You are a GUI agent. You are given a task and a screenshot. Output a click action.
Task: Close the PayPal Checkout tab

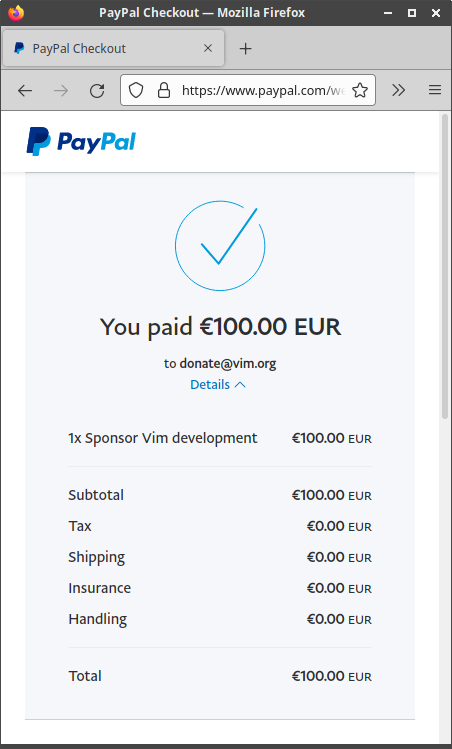pyautogui.click(x=208, y=48)
